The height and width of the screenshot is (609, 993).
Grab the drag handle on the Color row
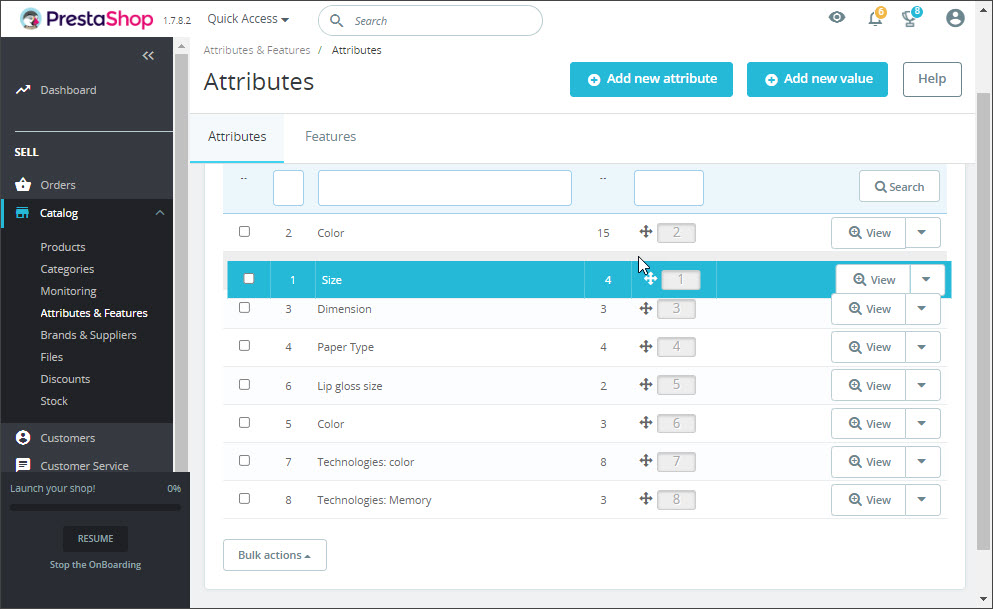[645, 231]
